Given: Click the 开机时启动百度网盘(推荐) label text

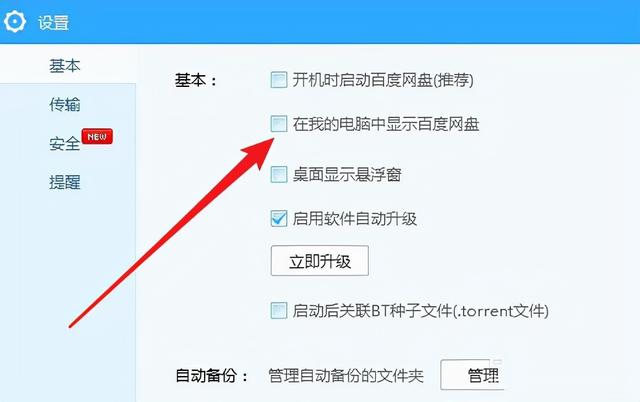Looking at the screenshot, I should coord(383,80).
